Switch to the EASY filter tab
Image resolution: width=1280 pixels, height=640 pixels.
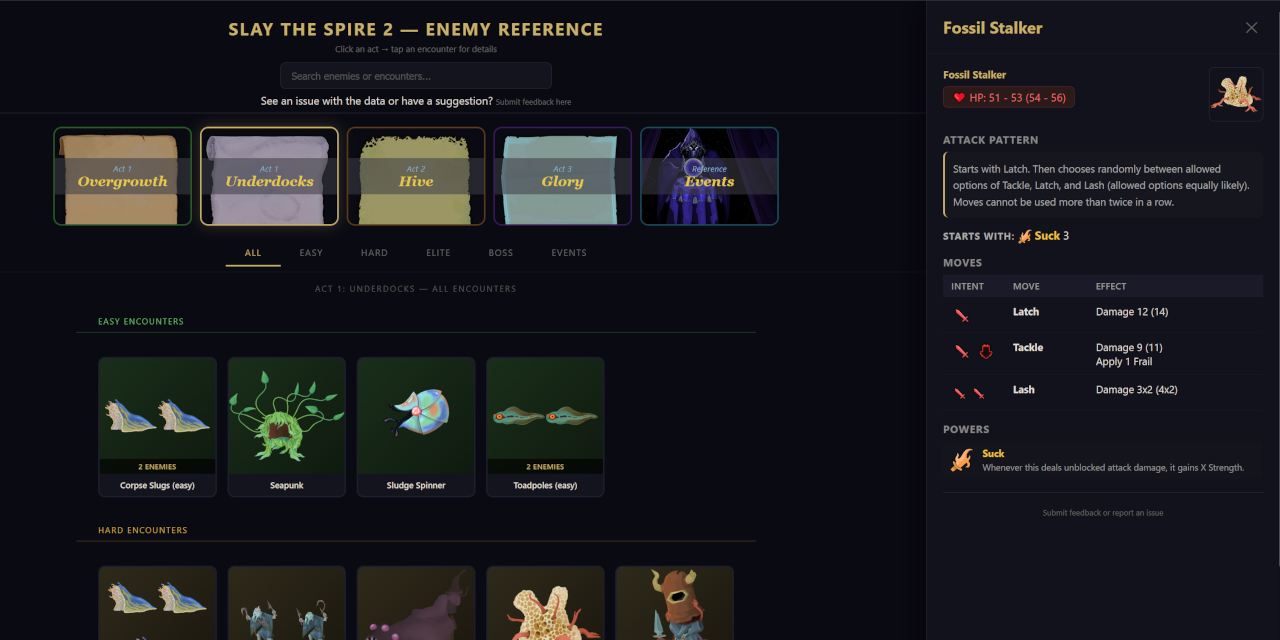pyautogui.click(x=311, y=252)
